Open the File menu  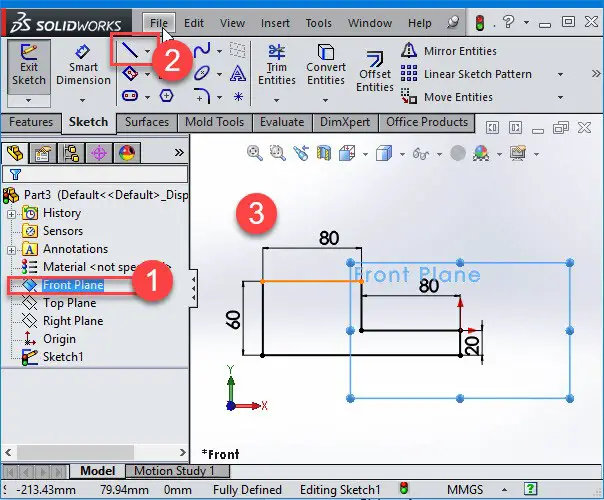coord(159,23)
